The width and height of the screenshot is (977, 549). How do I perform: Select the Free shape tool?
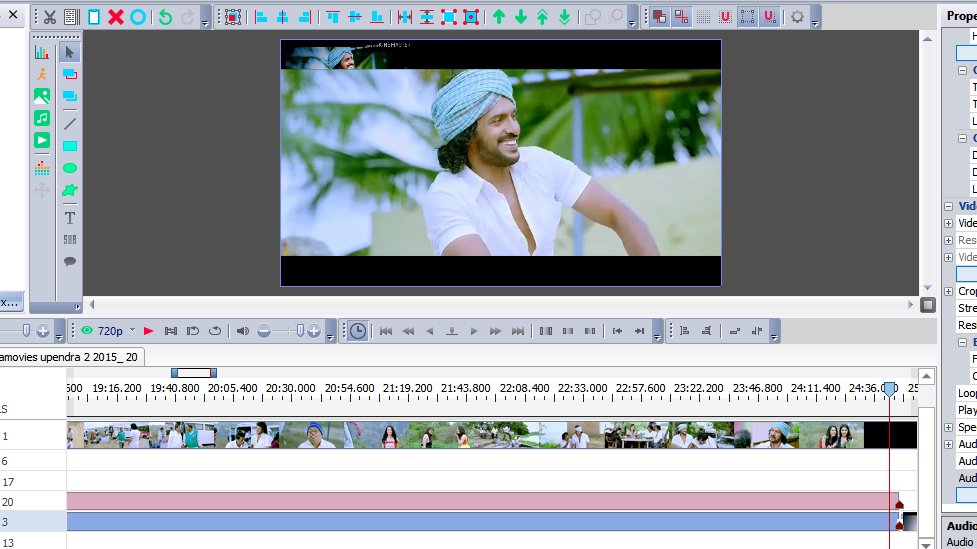[70, 190]
